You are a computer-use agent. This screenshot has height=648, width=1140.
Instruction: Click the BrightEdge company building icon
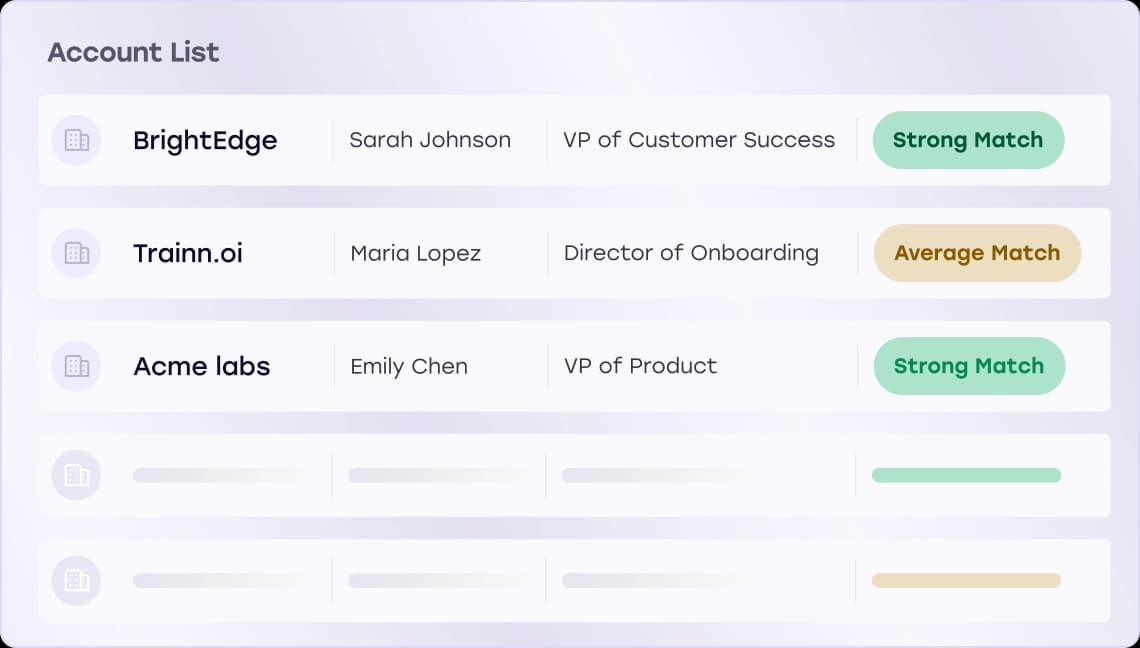76,140
